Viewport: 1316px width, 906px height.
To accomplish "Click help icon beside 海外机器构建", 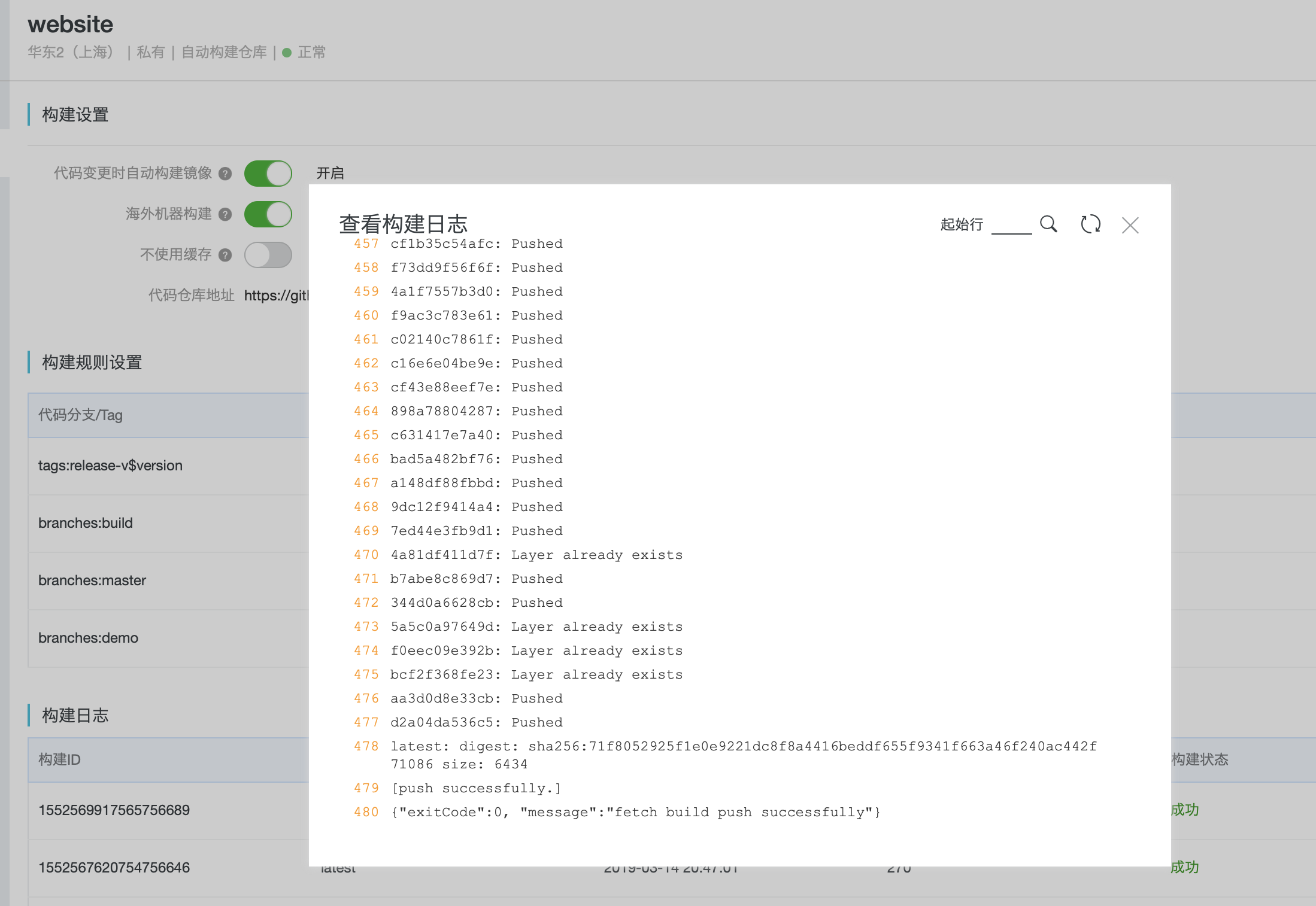I will pyautogui.click(x=225, y=214).
